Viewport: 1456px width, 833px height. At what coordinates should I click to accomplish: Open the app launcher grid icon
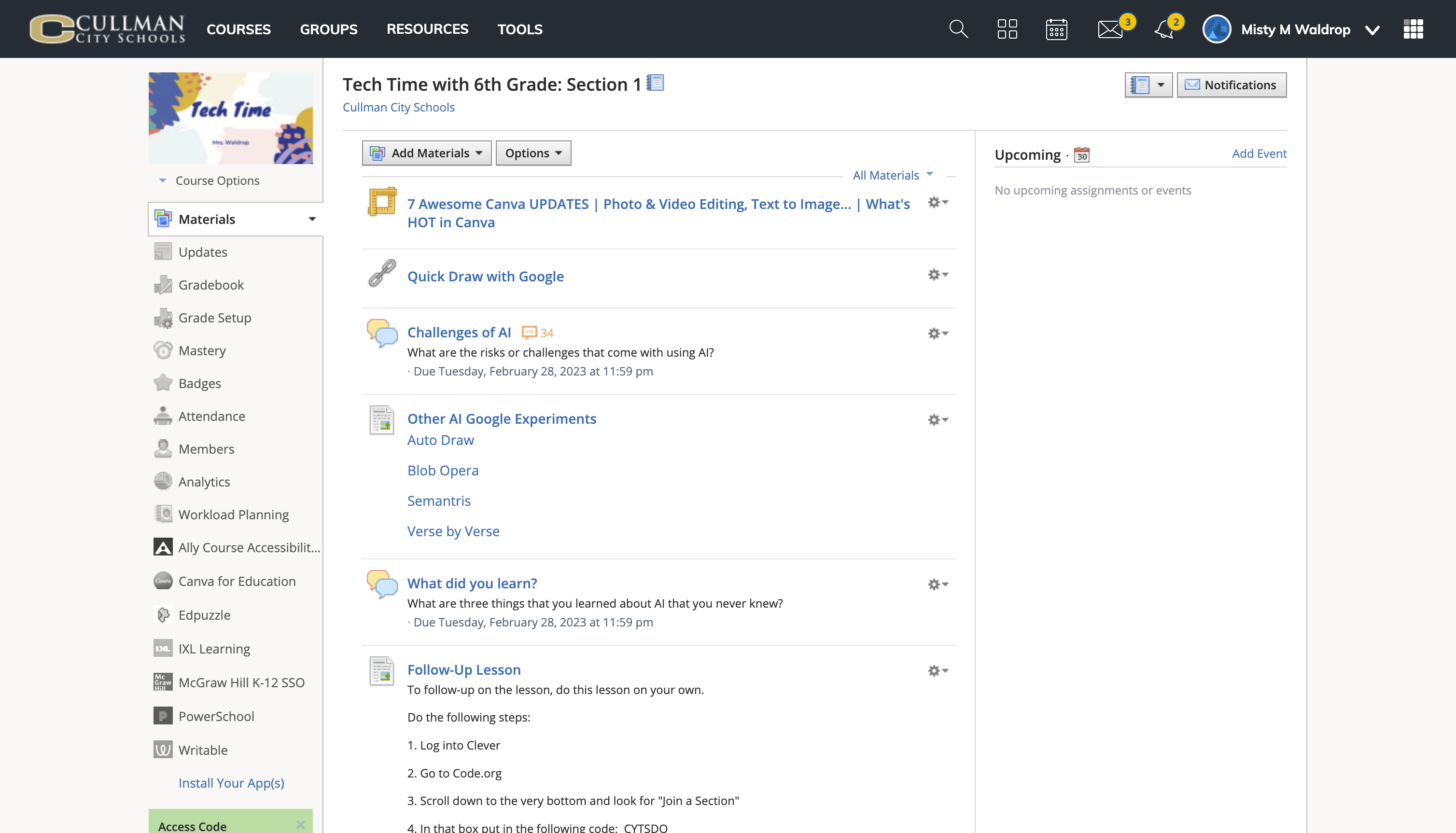[1413, 28]
